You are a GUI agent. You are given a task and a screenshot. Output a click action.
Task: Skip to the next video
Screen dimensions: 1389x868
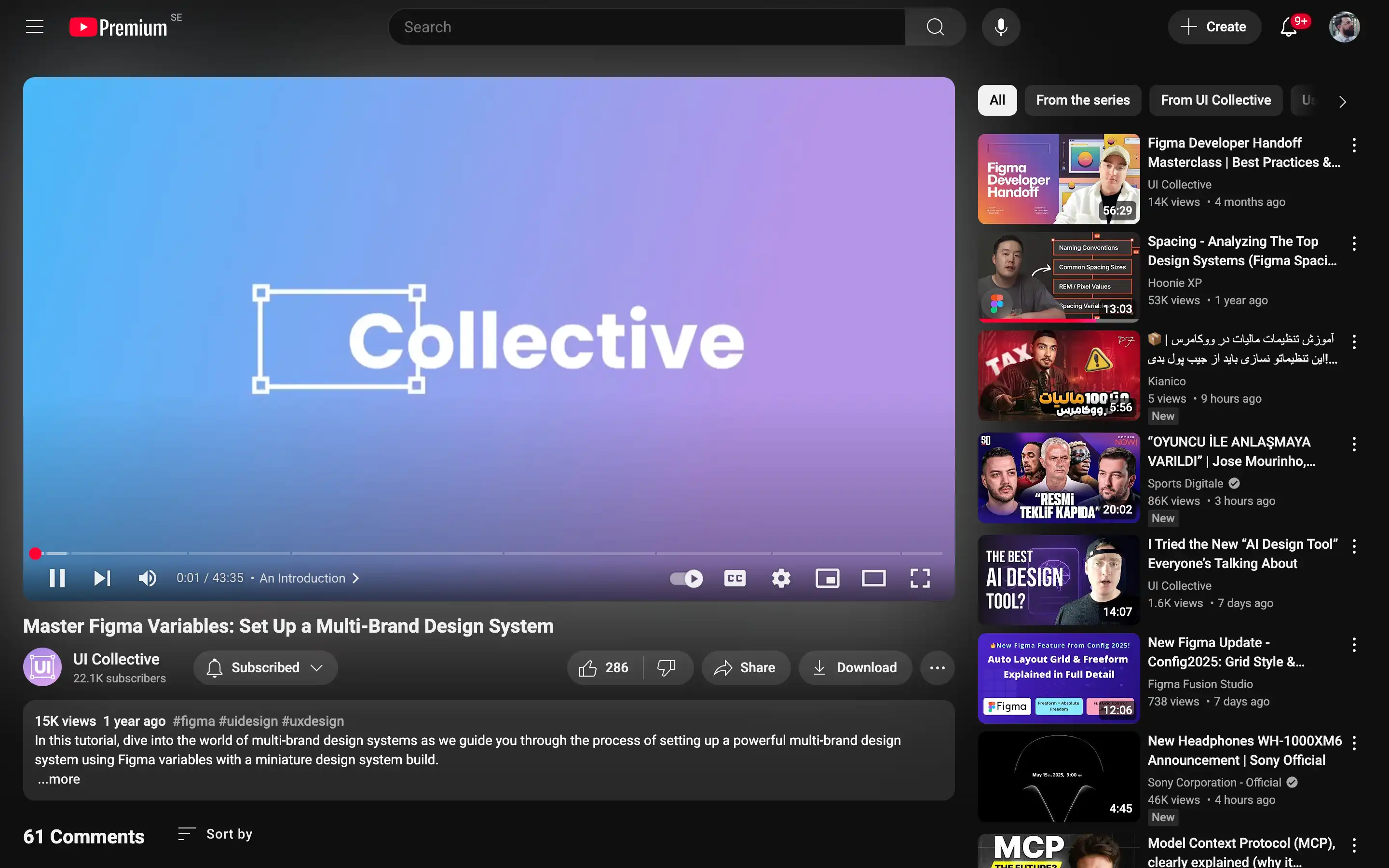(x=102, y=578)
